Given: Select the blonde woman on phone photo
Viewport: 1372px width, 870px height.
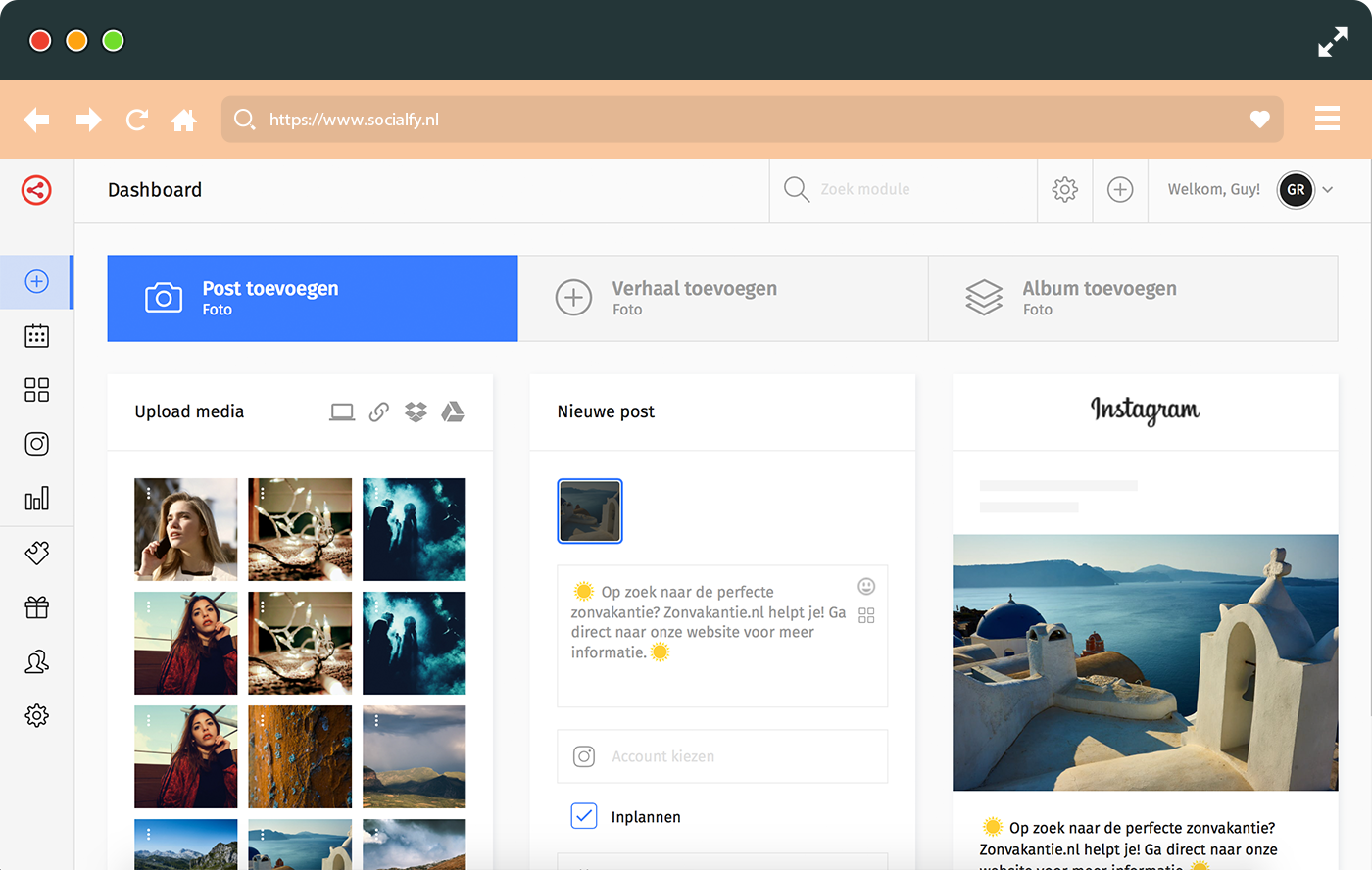Looking at the screenshot, I should 186,529.
